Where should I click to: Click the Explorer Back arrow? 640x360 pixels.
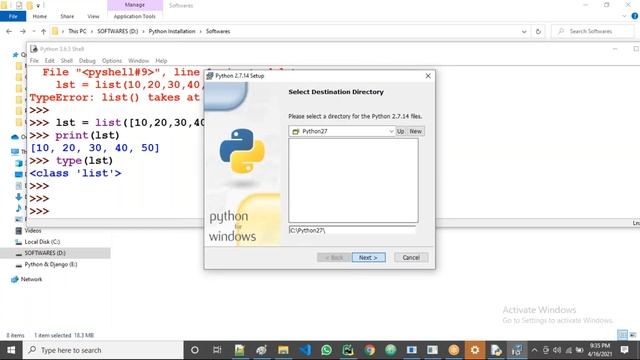[9, 31]
